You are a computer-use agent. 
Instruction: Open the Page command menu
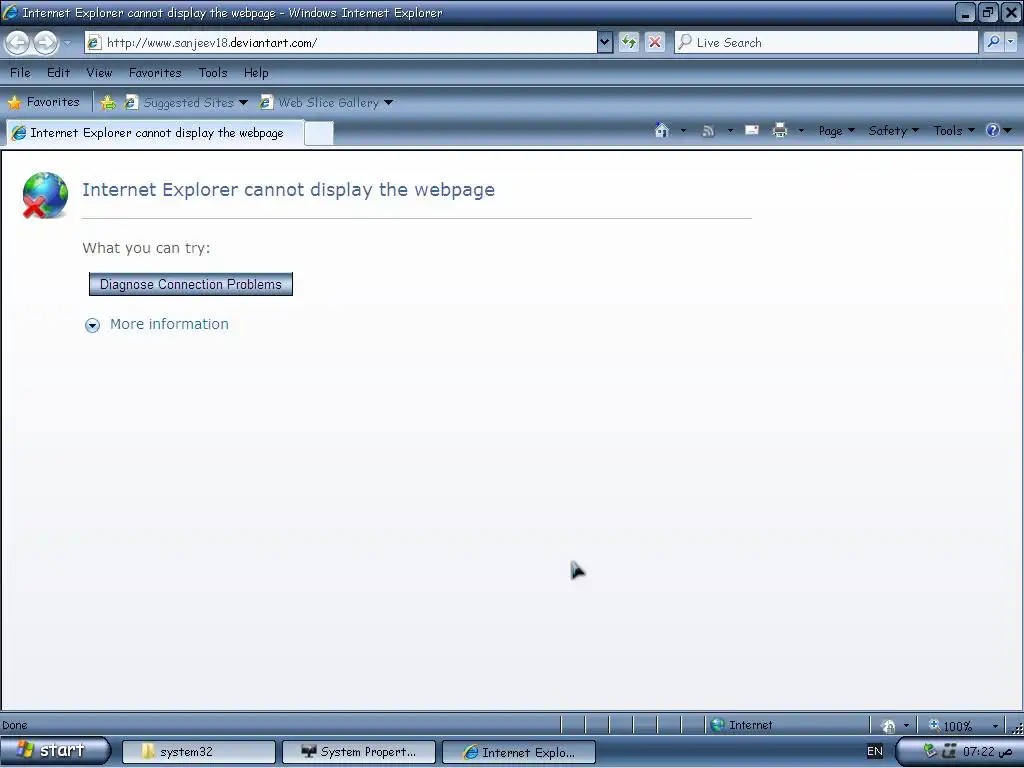point(837,131)
